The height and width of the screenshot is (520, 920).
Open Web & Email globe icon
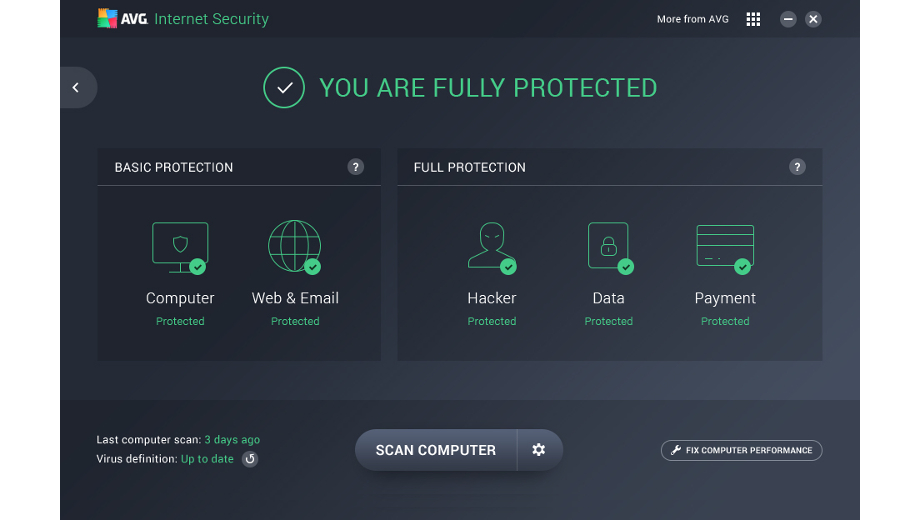tap(295, 247)
